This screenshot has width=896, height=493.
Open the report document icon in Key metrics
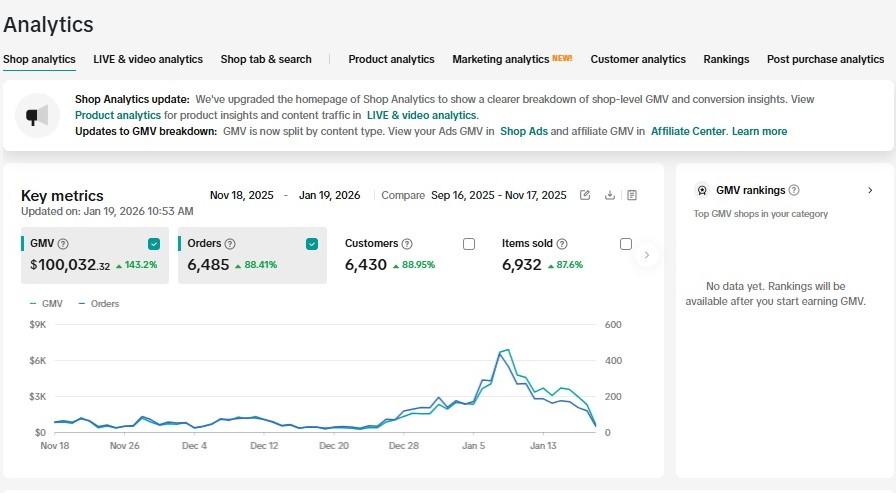tap(632, 195)
